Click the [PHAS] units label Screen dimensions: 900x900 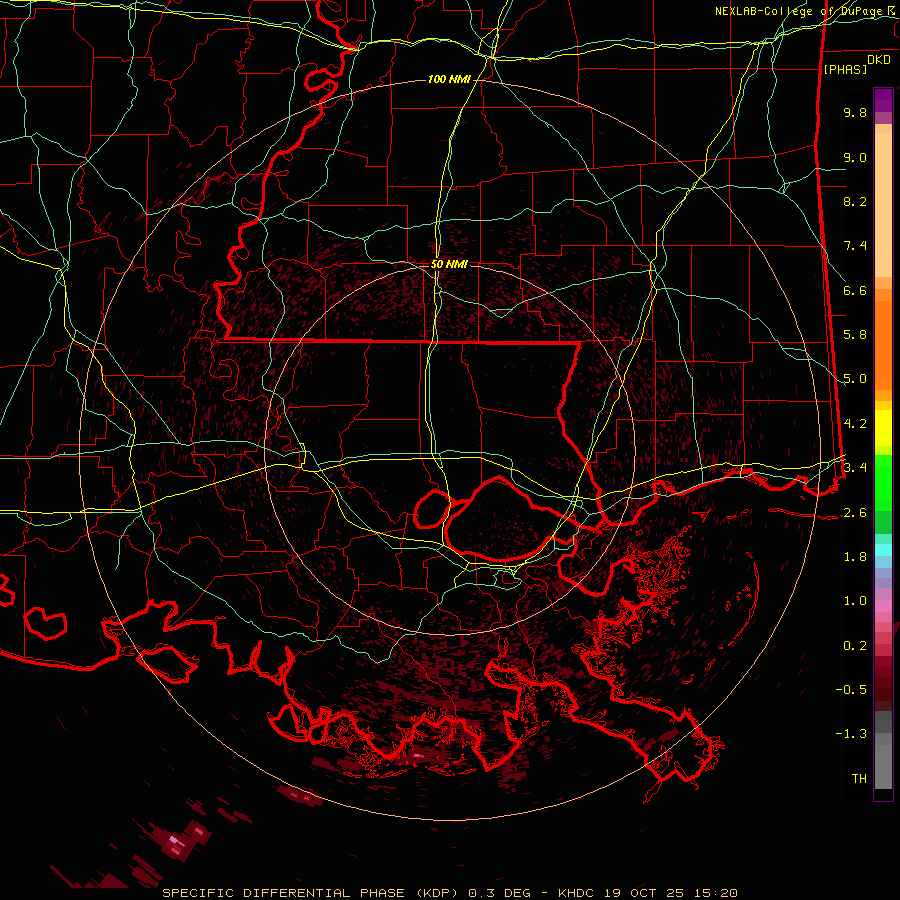coord(845,69)
